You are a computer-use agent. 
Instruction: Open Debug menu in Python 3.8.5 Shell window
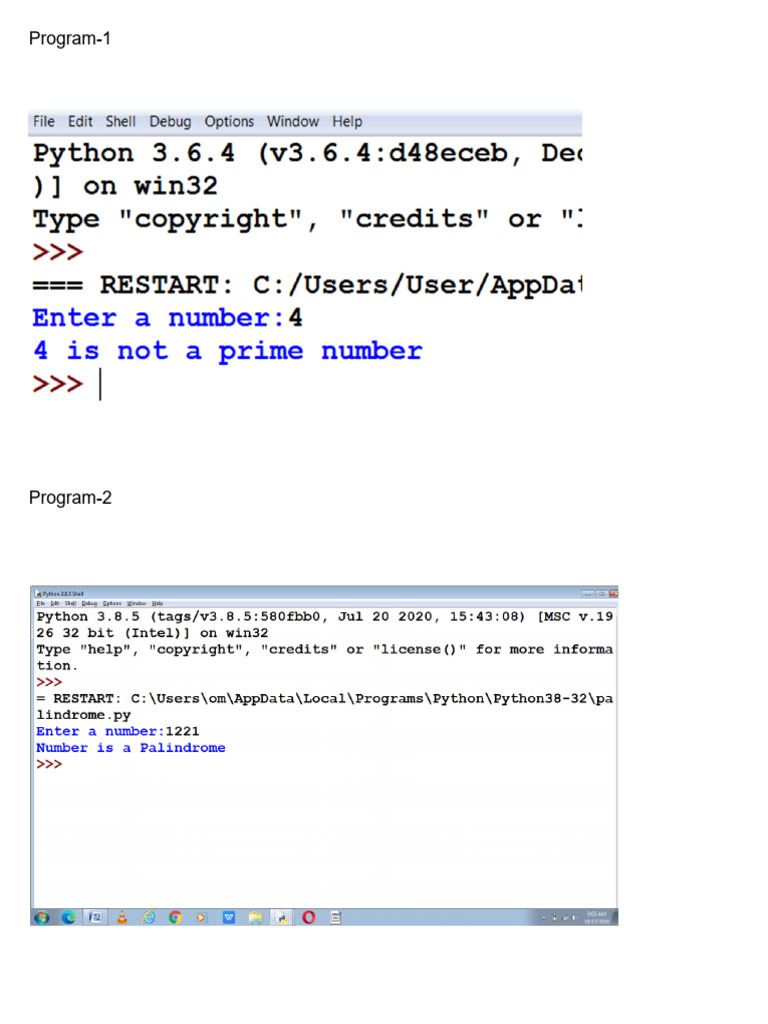pos(89,603)
